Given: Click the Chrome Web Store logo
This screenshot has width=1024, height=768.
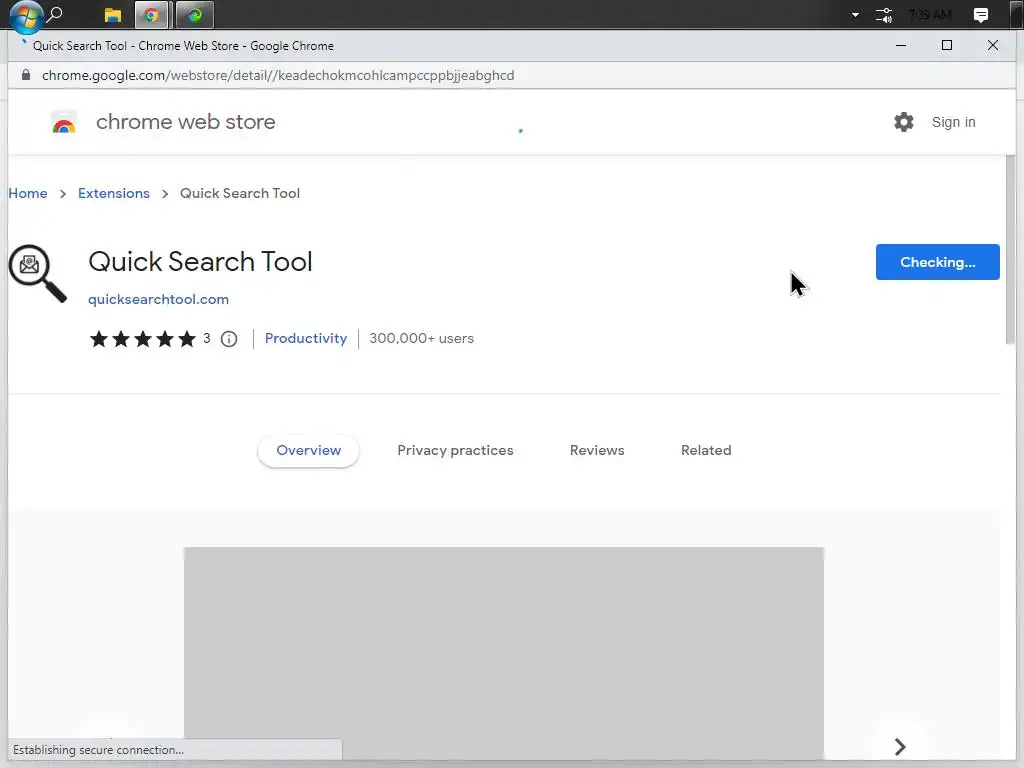Looking at the screenshot, I should click(64, 123).
